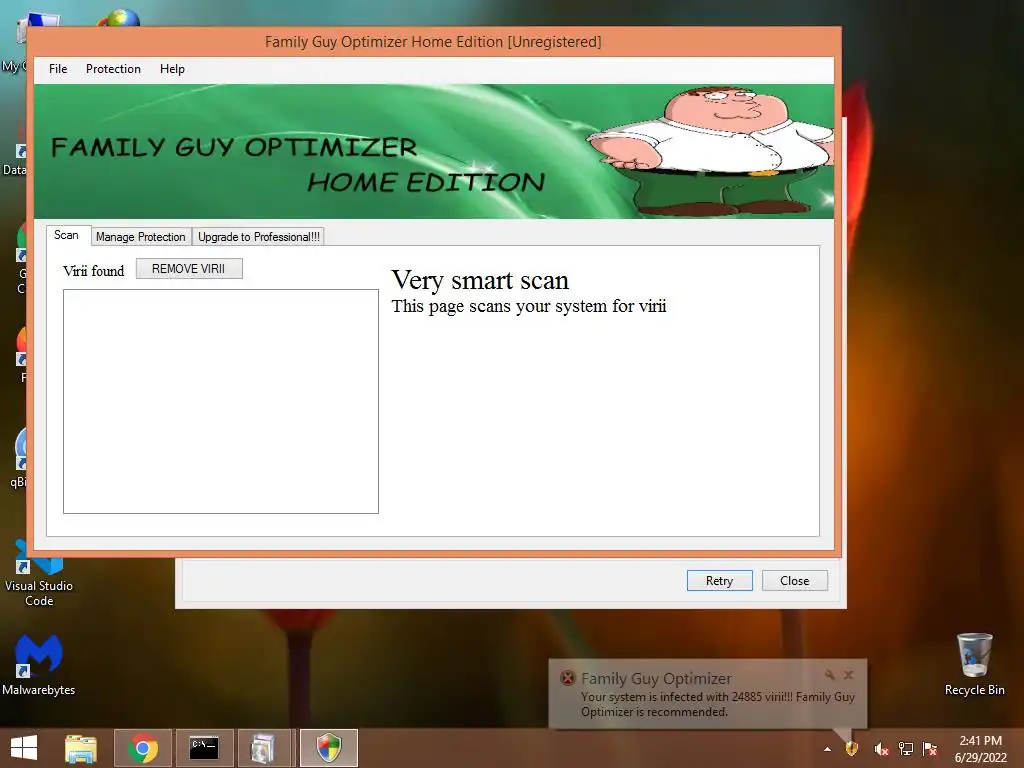Open the File menu
The image size is (1024, 768).
(x=57, y=69)
